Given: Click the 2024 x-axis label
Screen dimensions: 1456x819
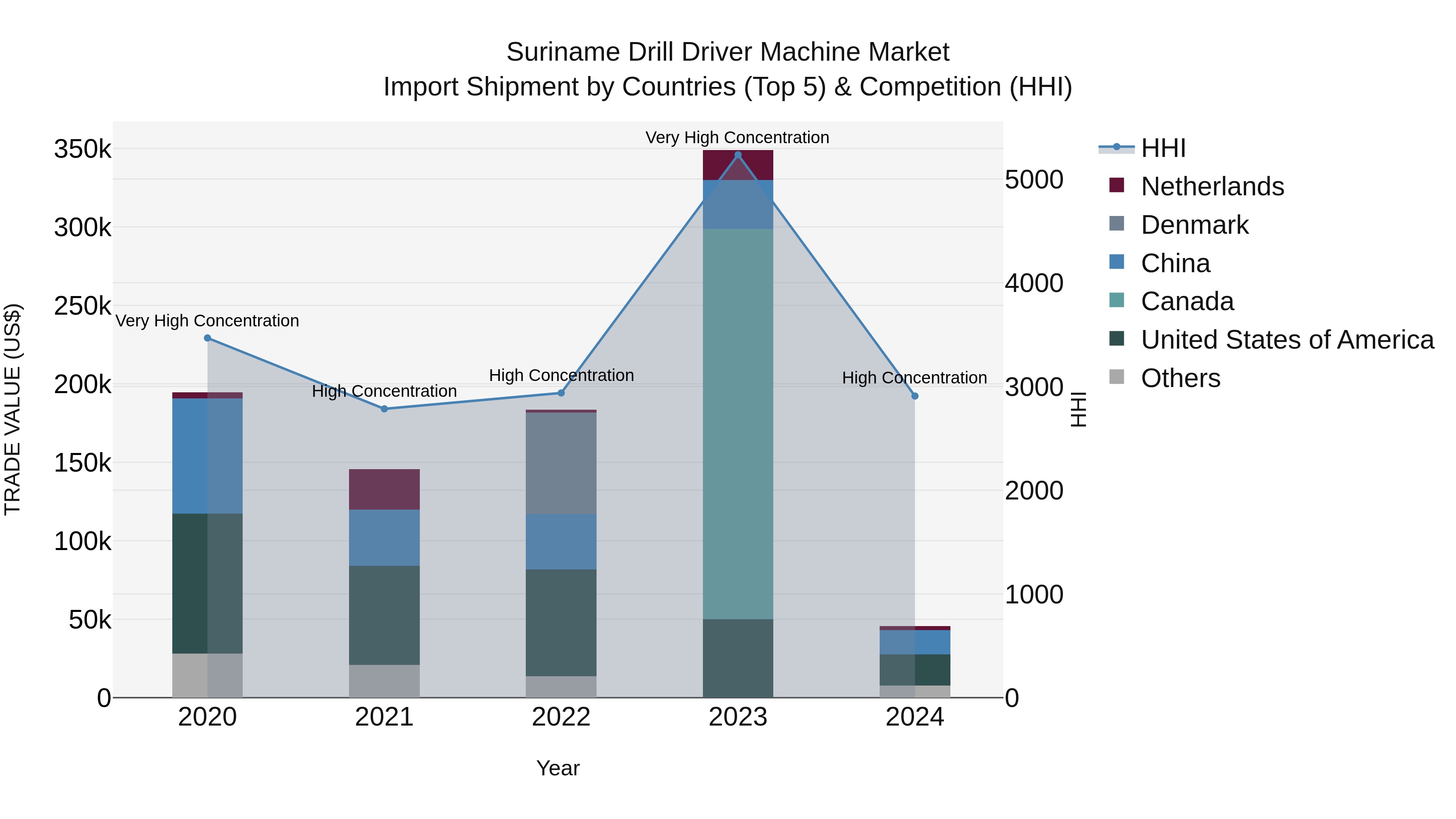Looking at the screenshot, I should (x=915, y=717).
